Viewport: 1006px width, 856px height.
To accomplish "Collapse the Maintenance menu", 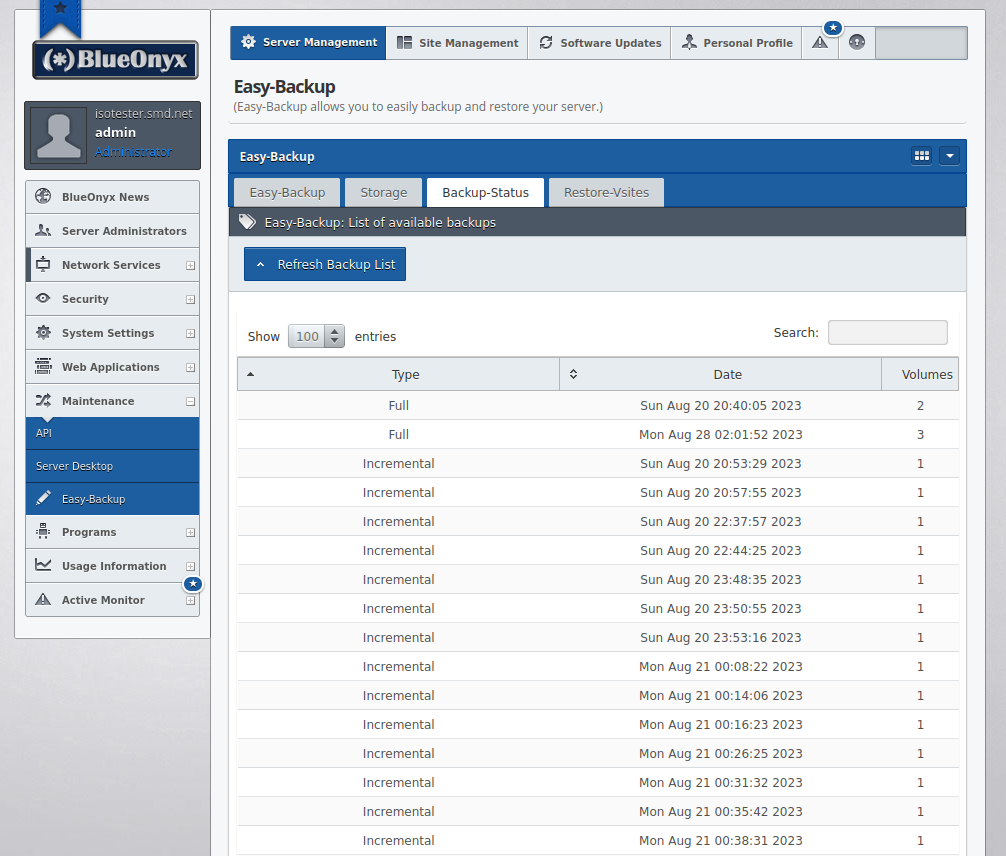I will click(x=191, y=402).
